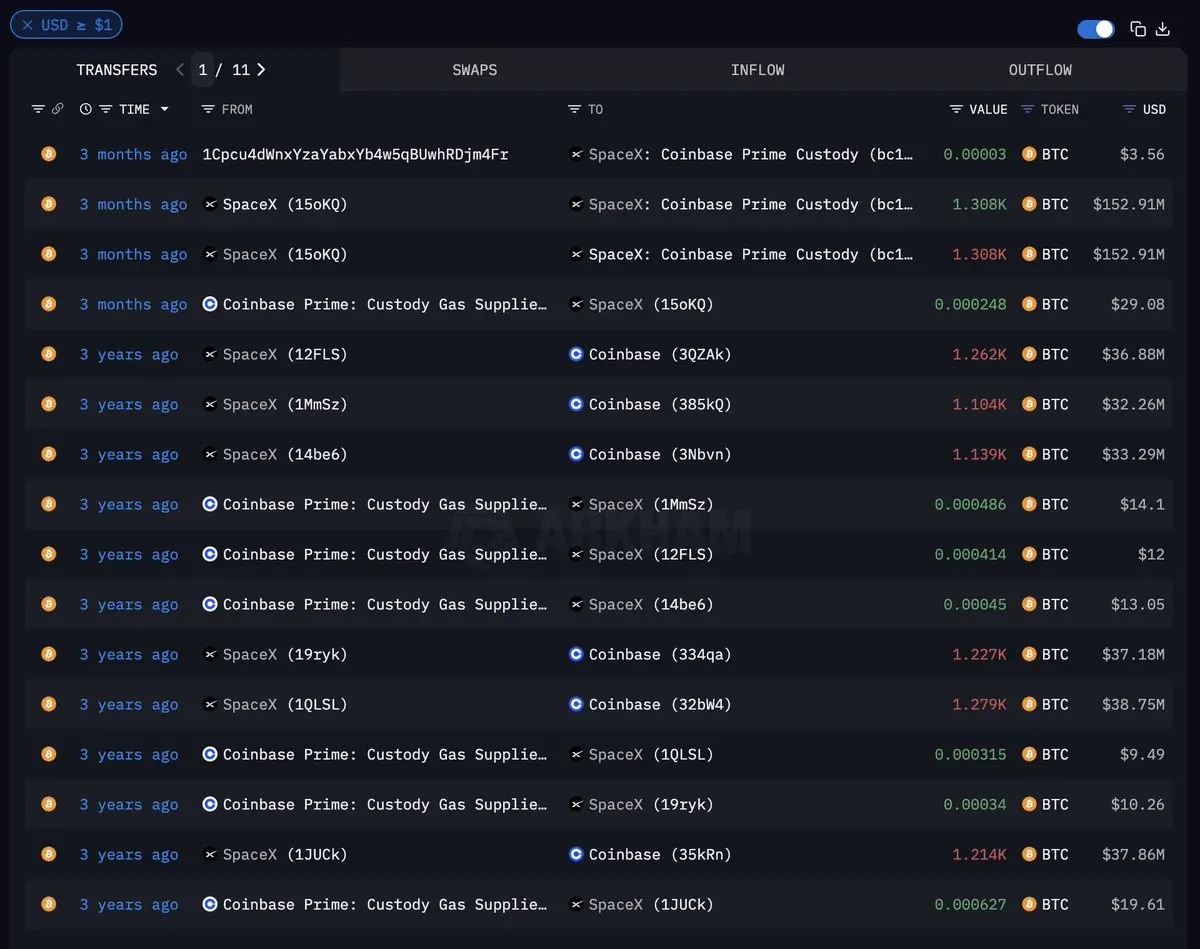Screen dimensions: 1200x949
Task: Open the USD column filter
Action: pyautogui.click(x=1129, y=109)
